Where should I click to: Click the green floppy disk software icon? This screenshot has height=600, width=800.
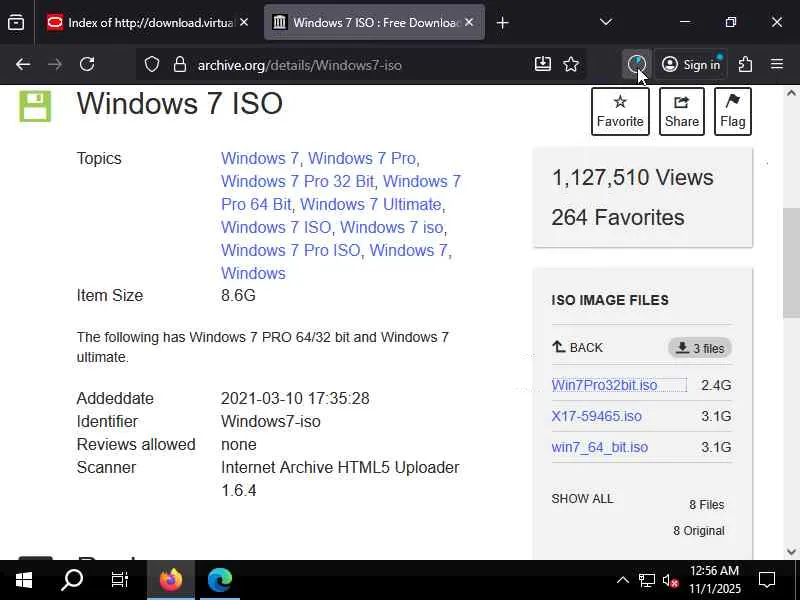[x=35, y=106]
